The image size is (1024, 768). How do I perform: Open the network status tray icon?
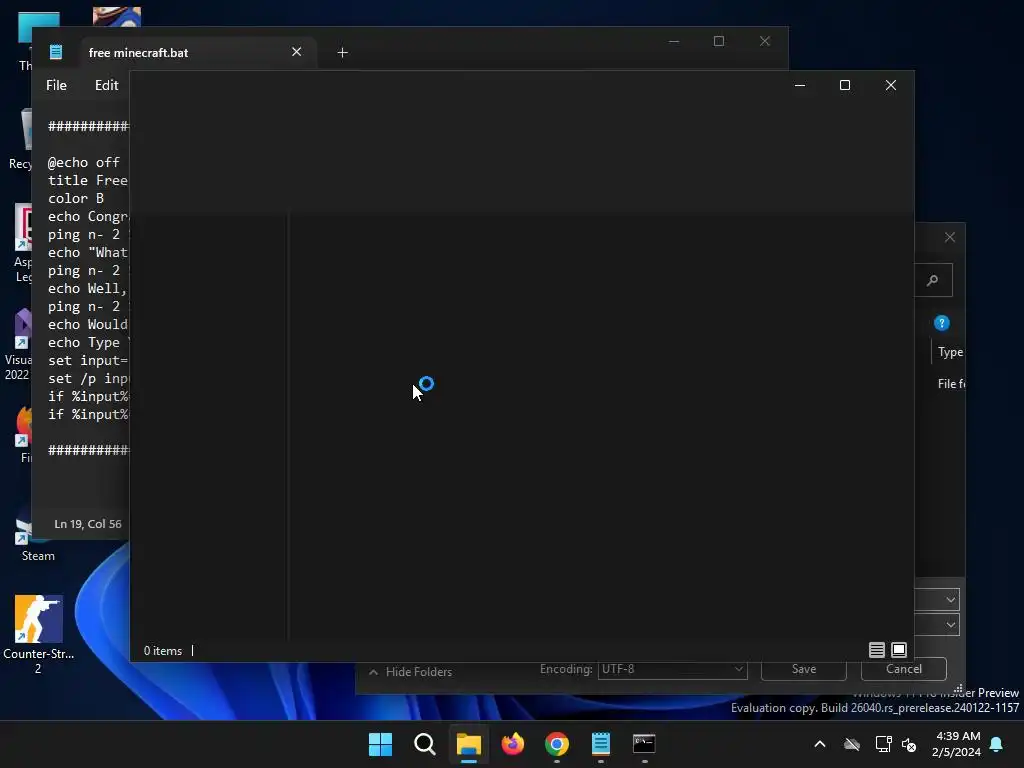(883, 744)
